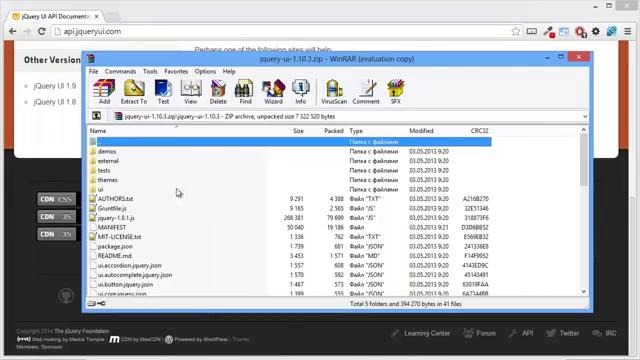Go up one folder level icon
The width and height of the screenshot is (640, 360).
96,116
